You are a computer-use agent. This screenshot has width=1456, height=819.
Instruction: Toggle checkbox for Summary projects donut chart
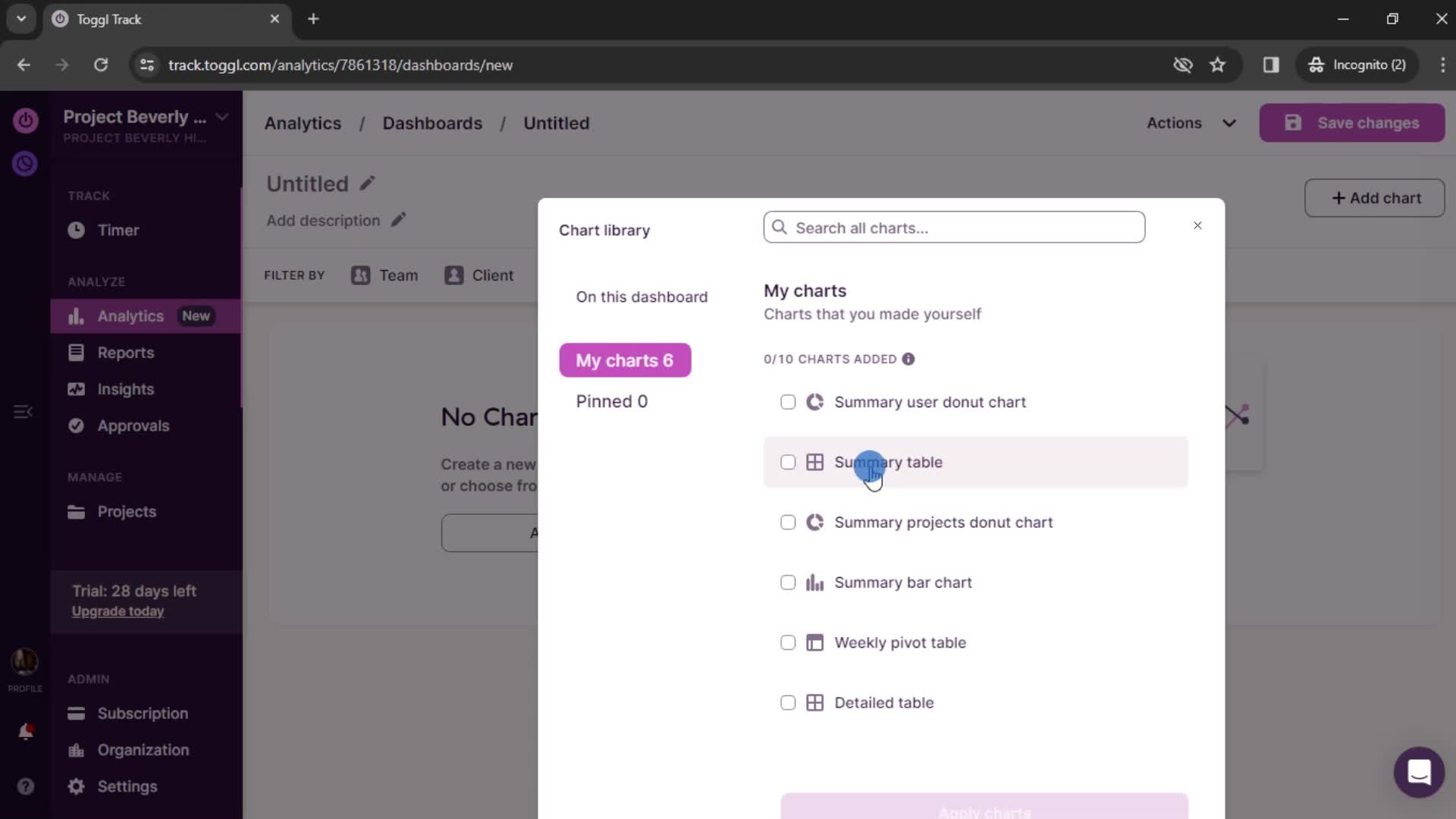pos(789,522)
